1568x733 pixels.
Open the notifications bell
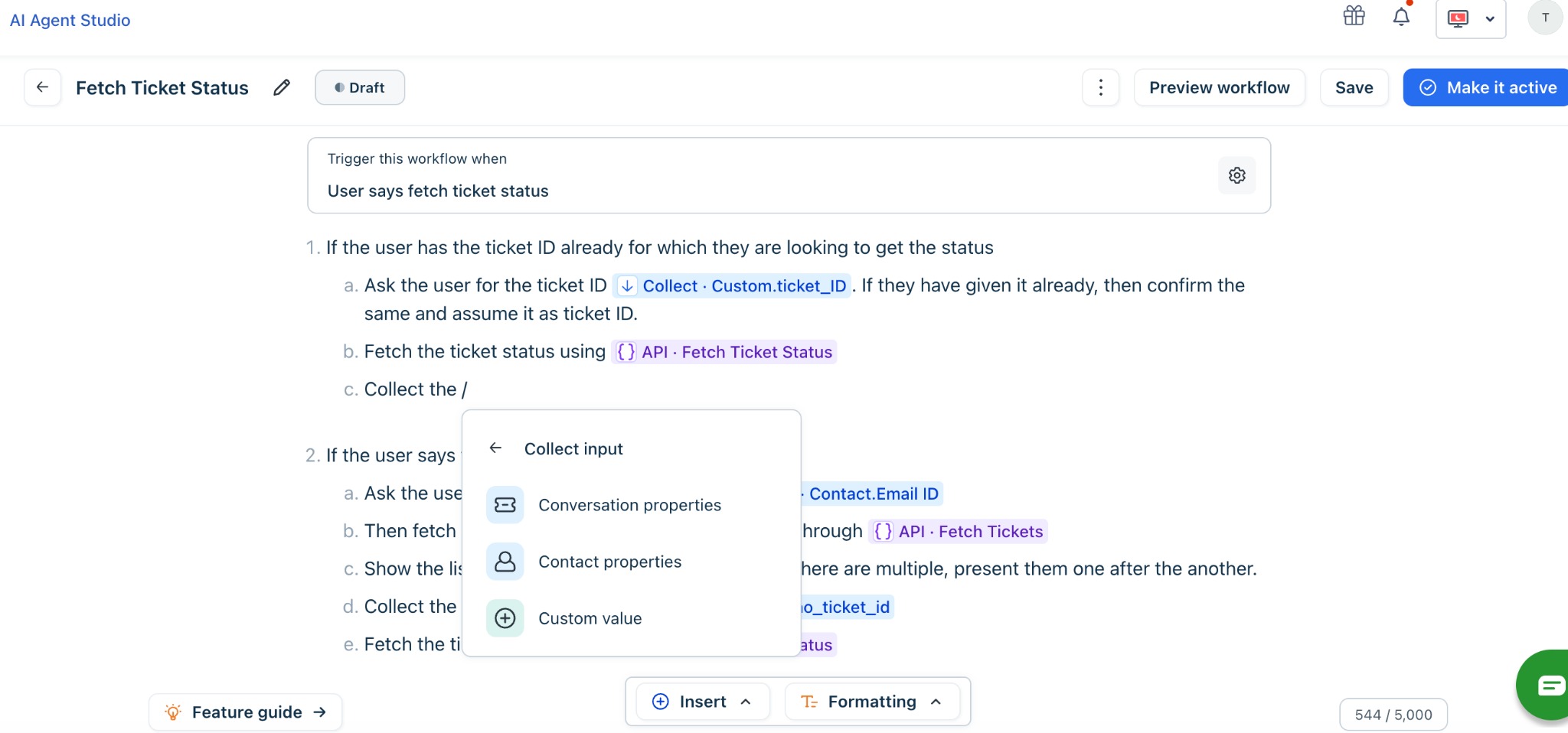pos(1401,16)
